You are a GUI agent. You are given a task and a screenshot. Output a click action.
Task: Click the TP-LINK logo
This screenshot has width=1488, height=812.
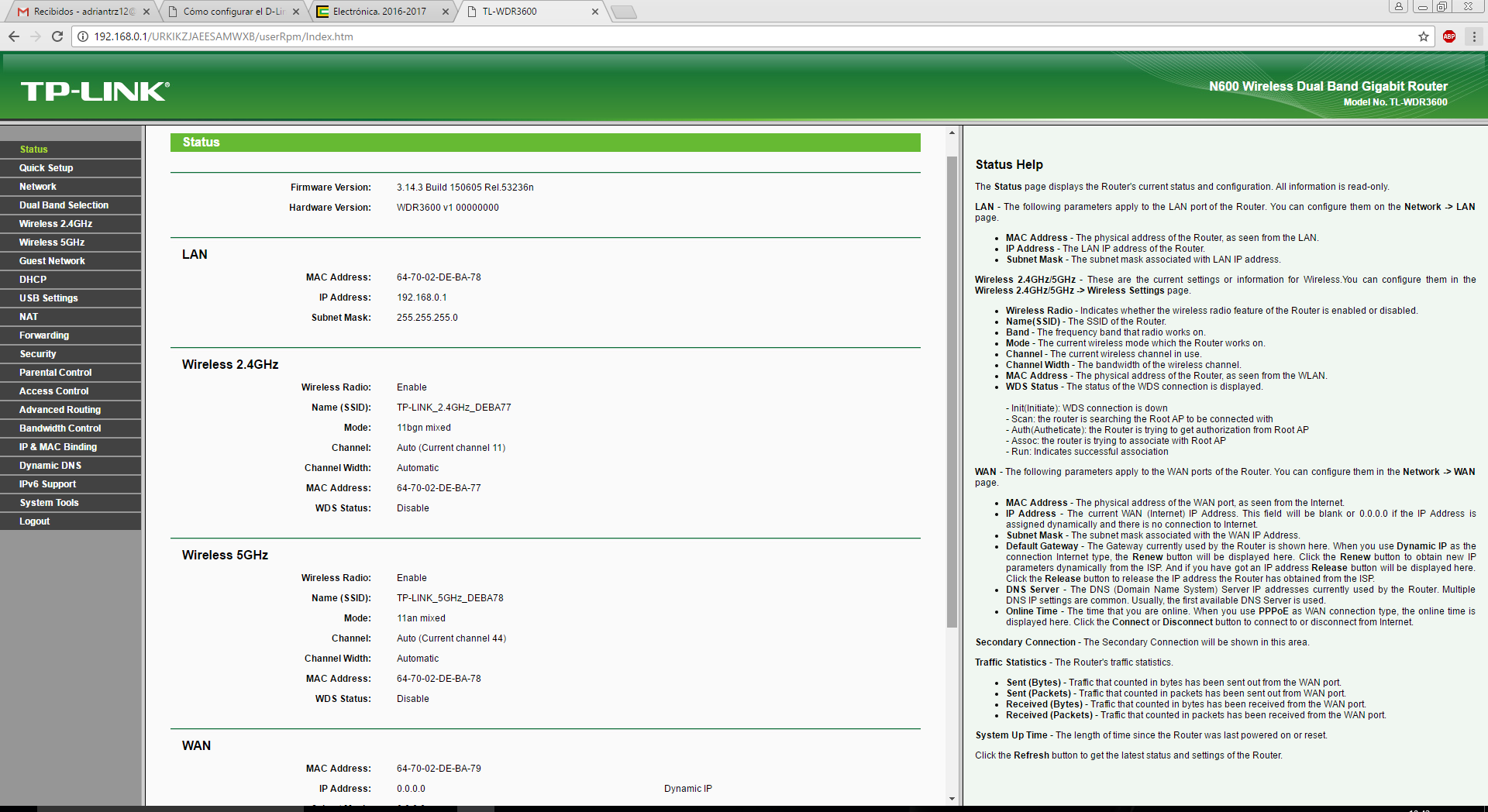95,91
